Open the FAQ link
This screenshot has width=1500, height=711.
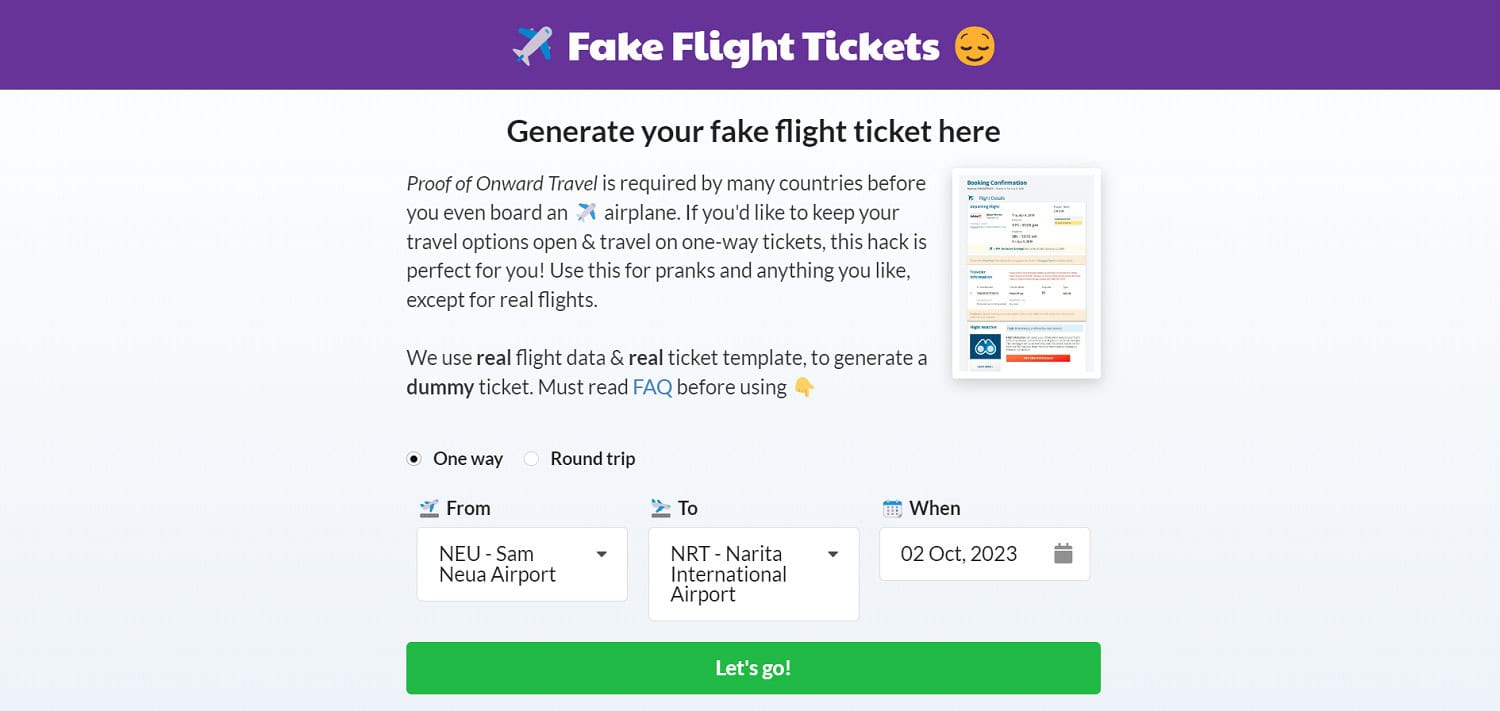coord(652,387)
